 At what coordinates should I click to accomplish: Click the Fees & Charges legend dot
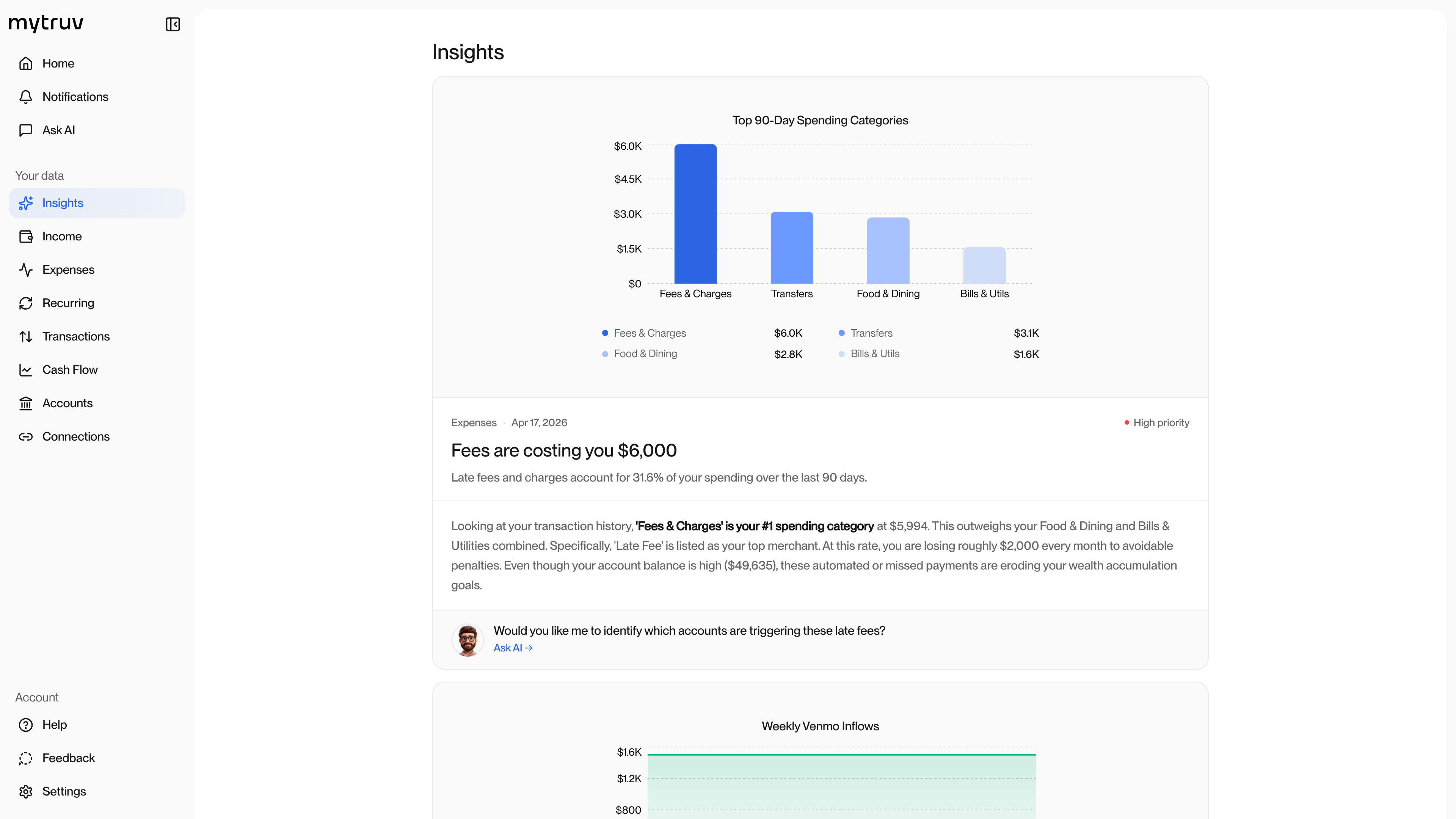[x=605, y=333]
